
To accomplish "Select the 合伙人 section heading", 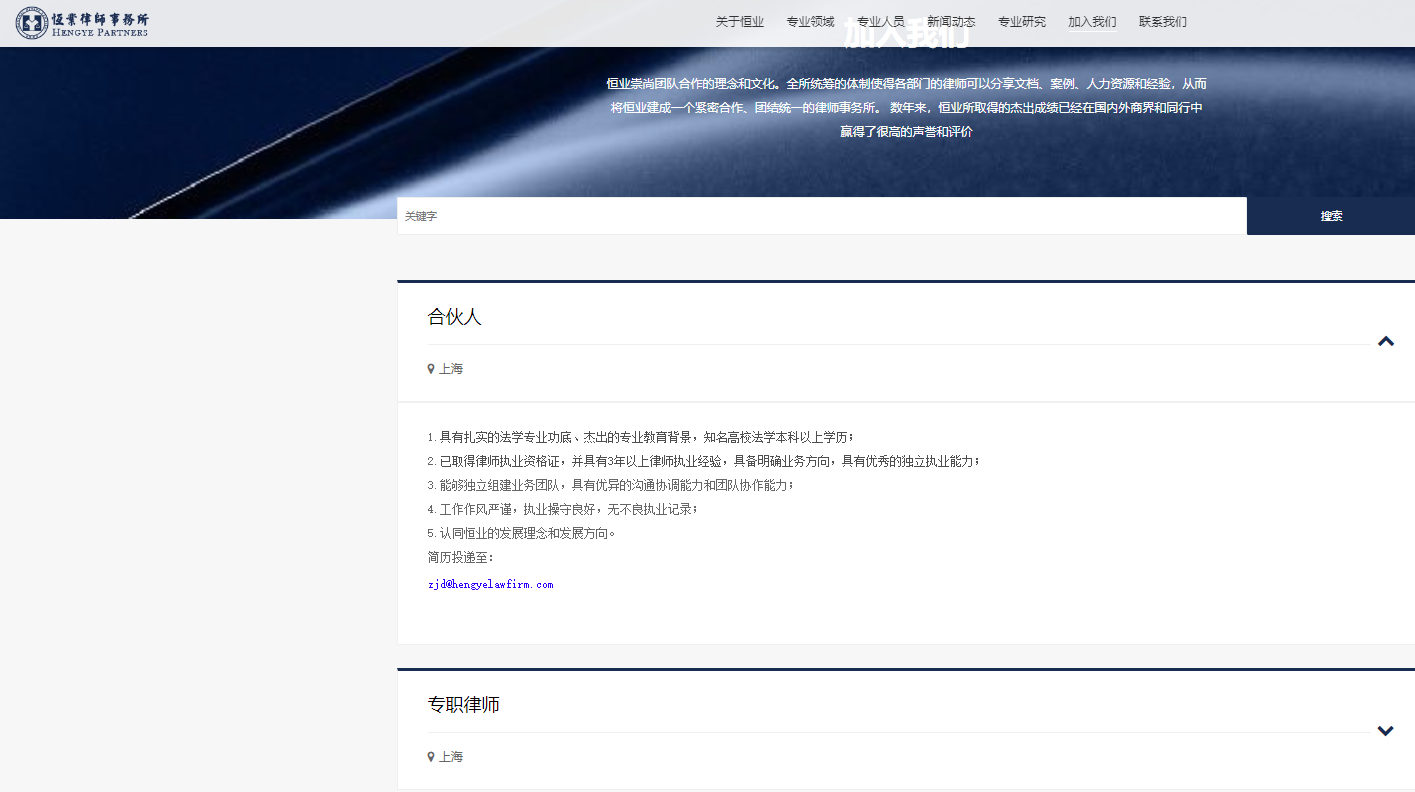I will pos(455,316).
